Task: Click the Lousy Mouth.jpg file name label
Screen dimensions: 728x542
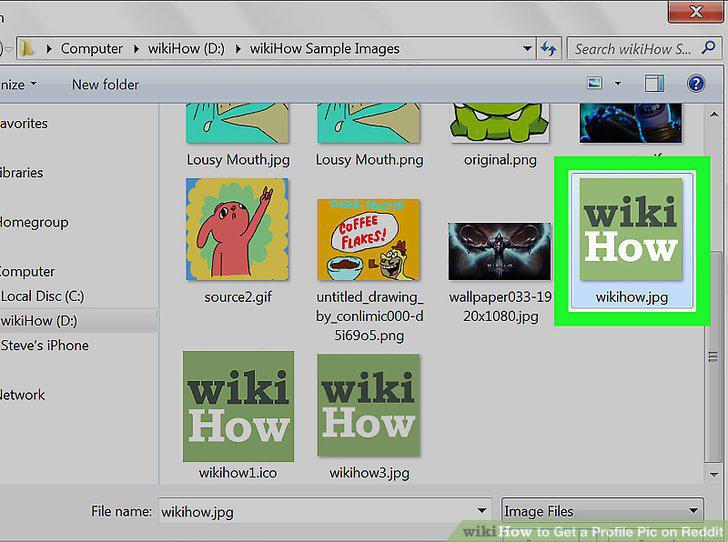Action: point(238,160)
